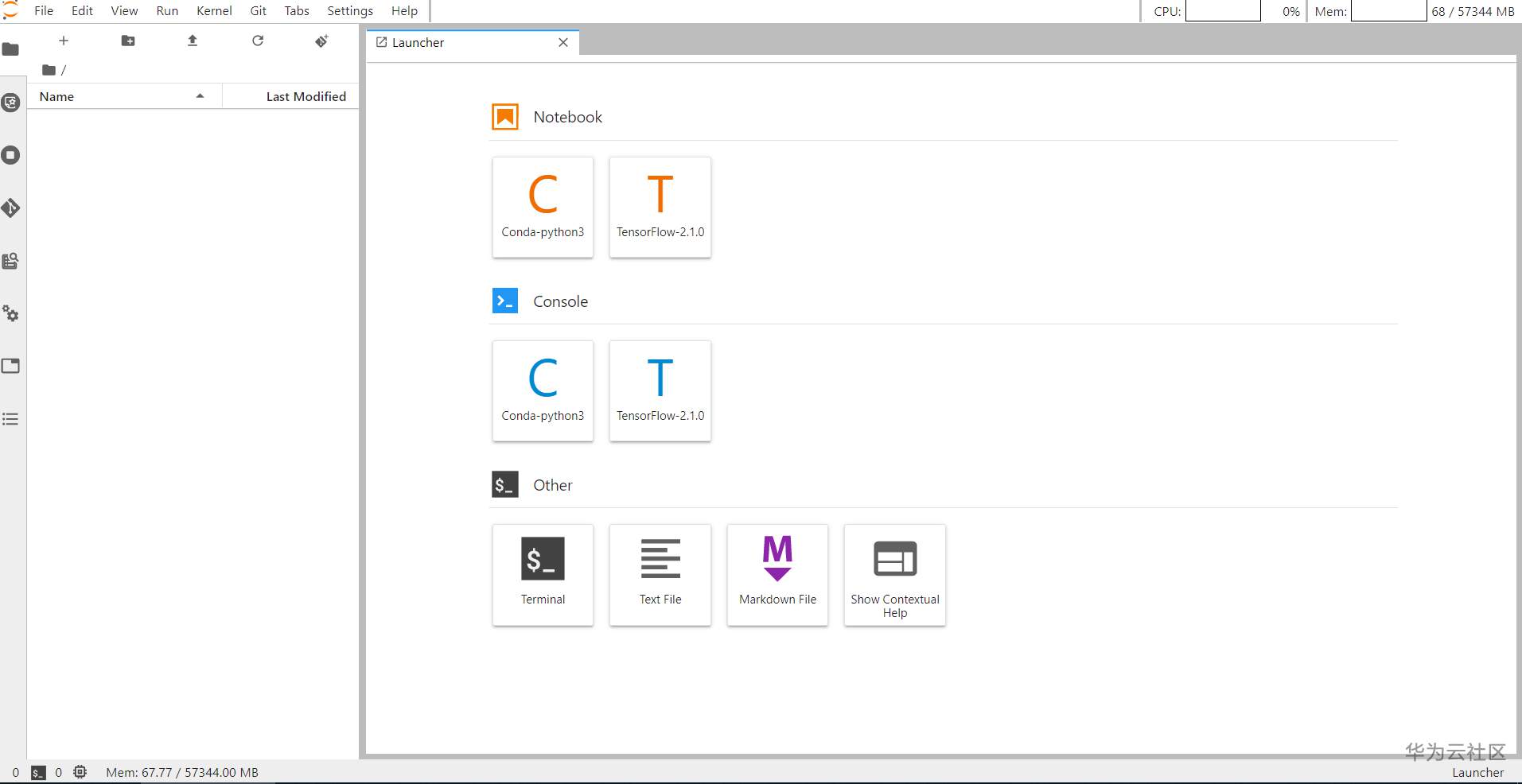Click the 68 / 57344 MB memory text
Viewport: 1522px width, 784px height.
pos(1473,11)
